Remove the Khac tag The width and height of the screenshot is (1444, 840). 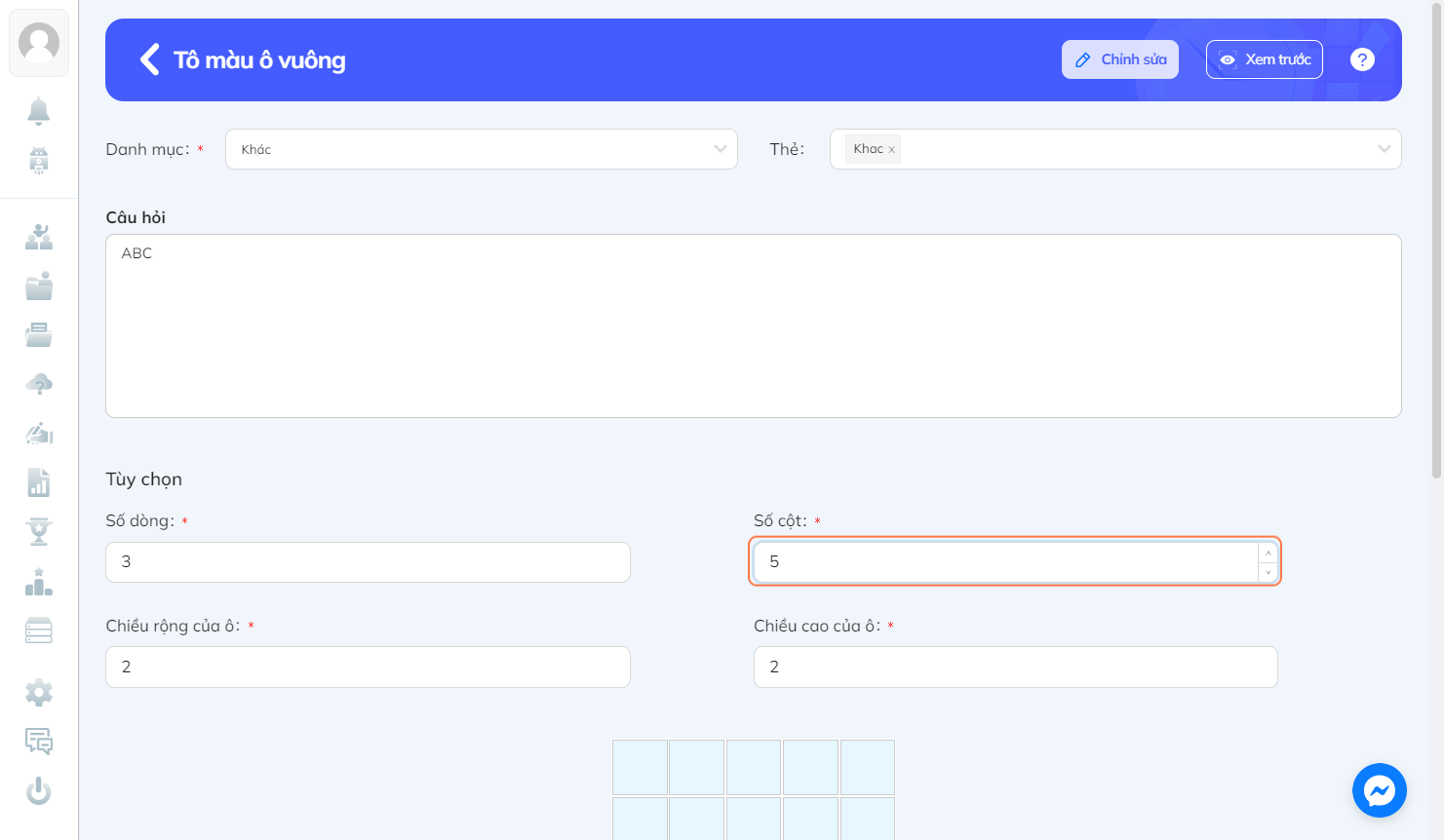[x=891, y=149]
